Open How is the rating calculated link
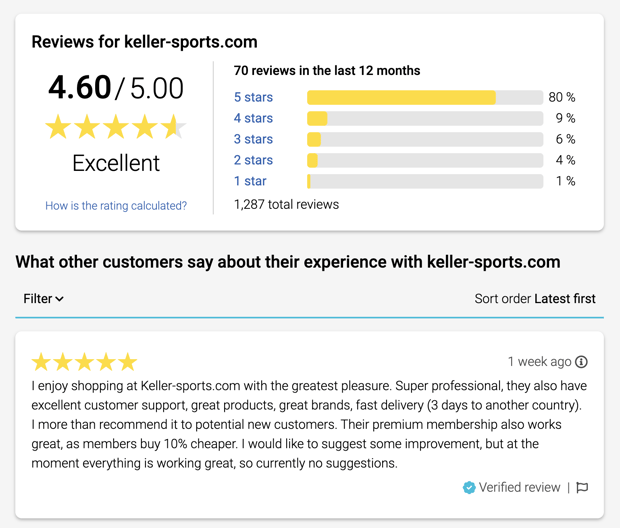The image size is (620, 528). point(116,206)
